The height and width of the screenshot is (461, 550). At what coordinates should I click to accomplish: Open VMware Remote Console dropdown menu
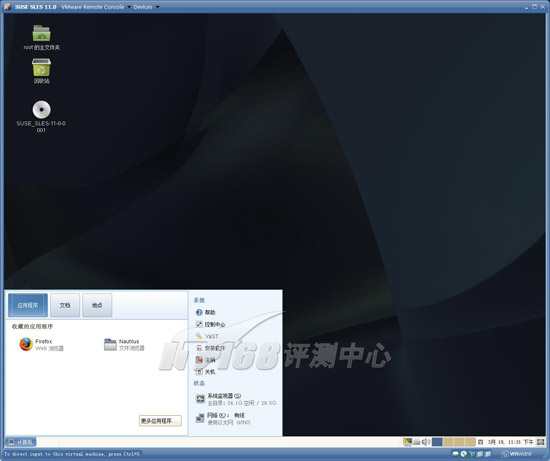coord(96,7)
